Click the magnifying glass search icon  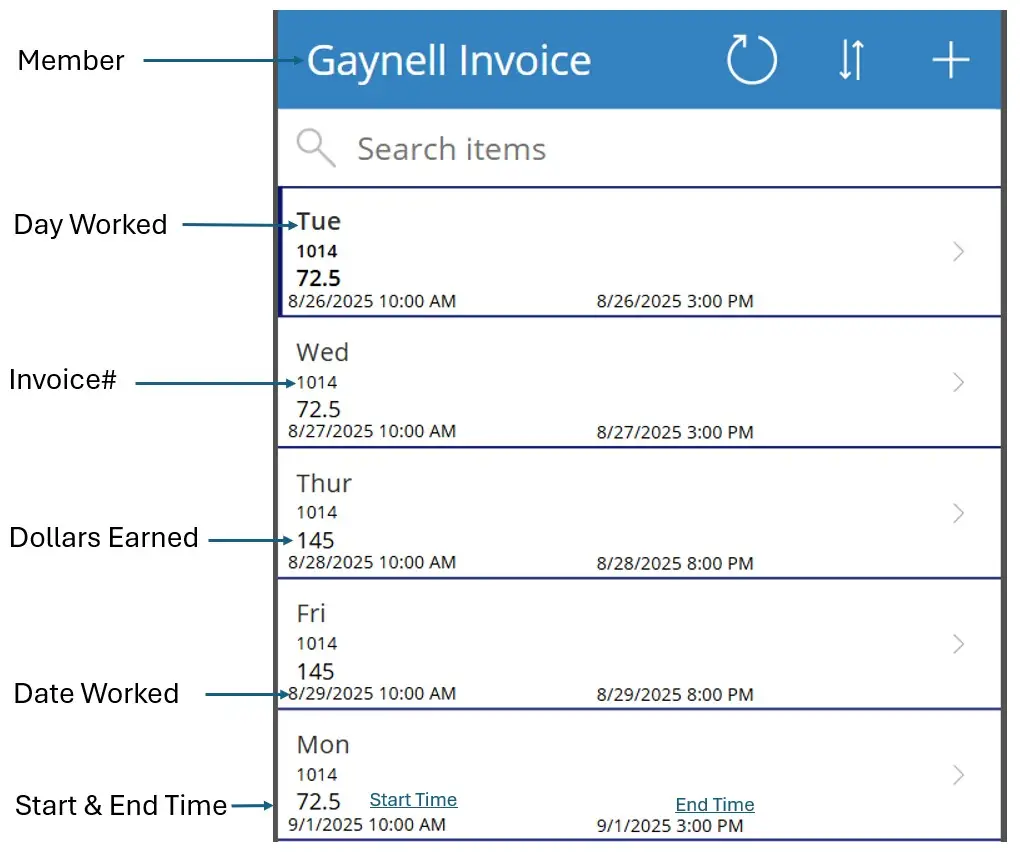click(316, 149)
